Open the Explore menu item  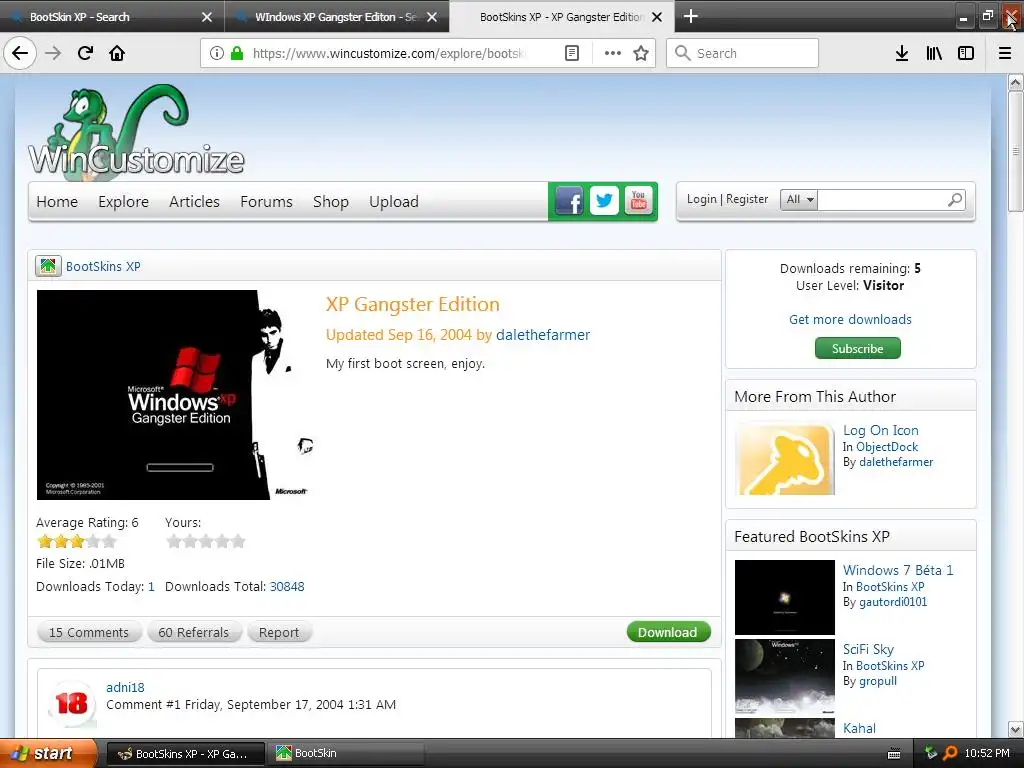123,202
